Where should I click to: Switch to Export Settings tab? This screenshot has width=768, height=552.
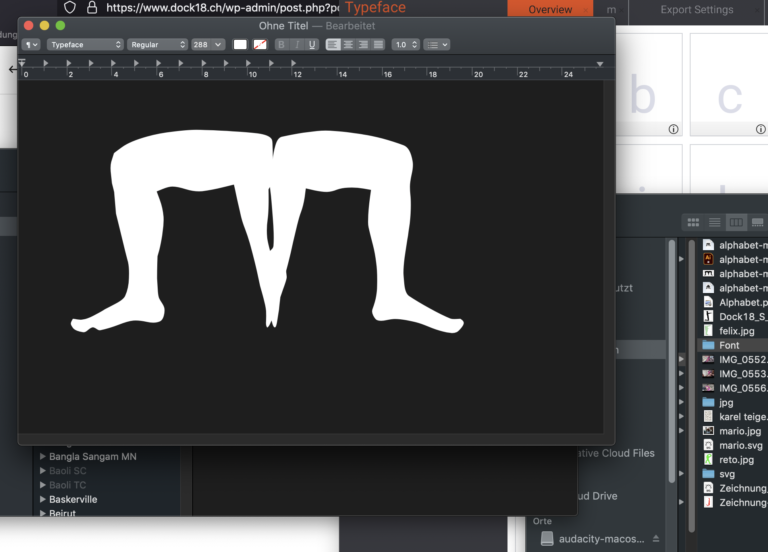point(696,10)
